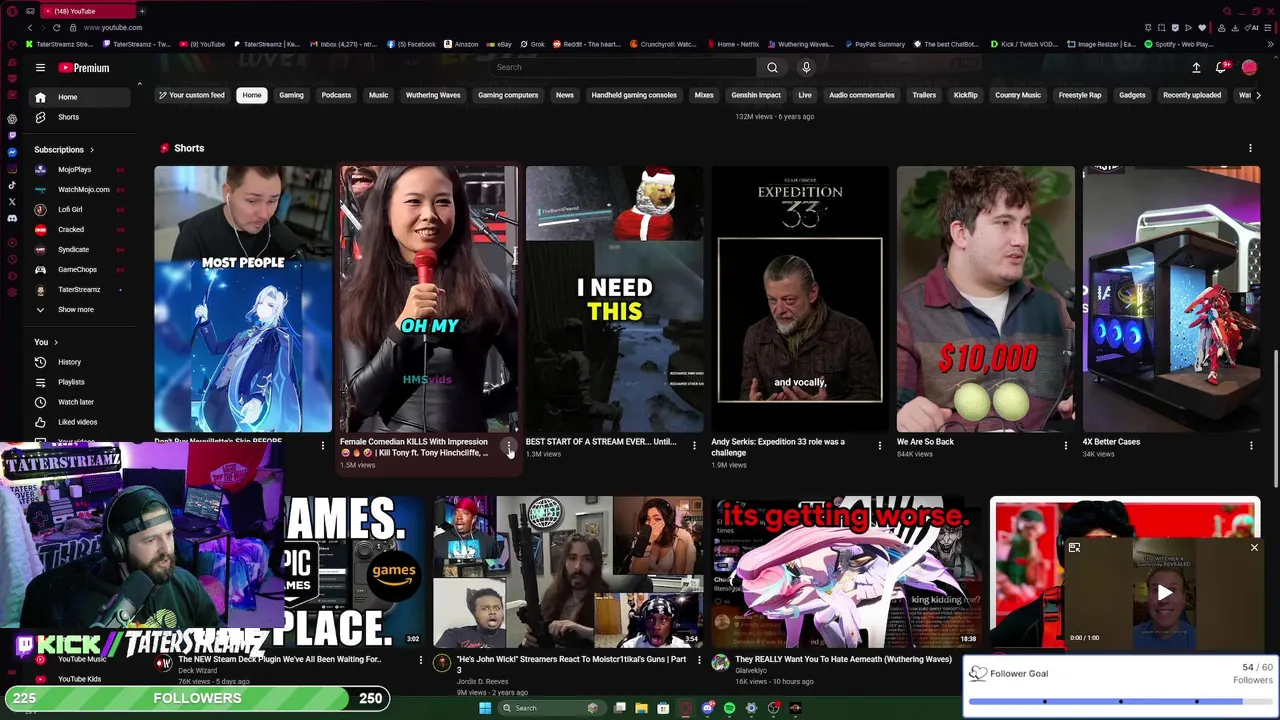Open the Create upload icon
This screenshot has height=720, width=1280.
click(1196, 67)
